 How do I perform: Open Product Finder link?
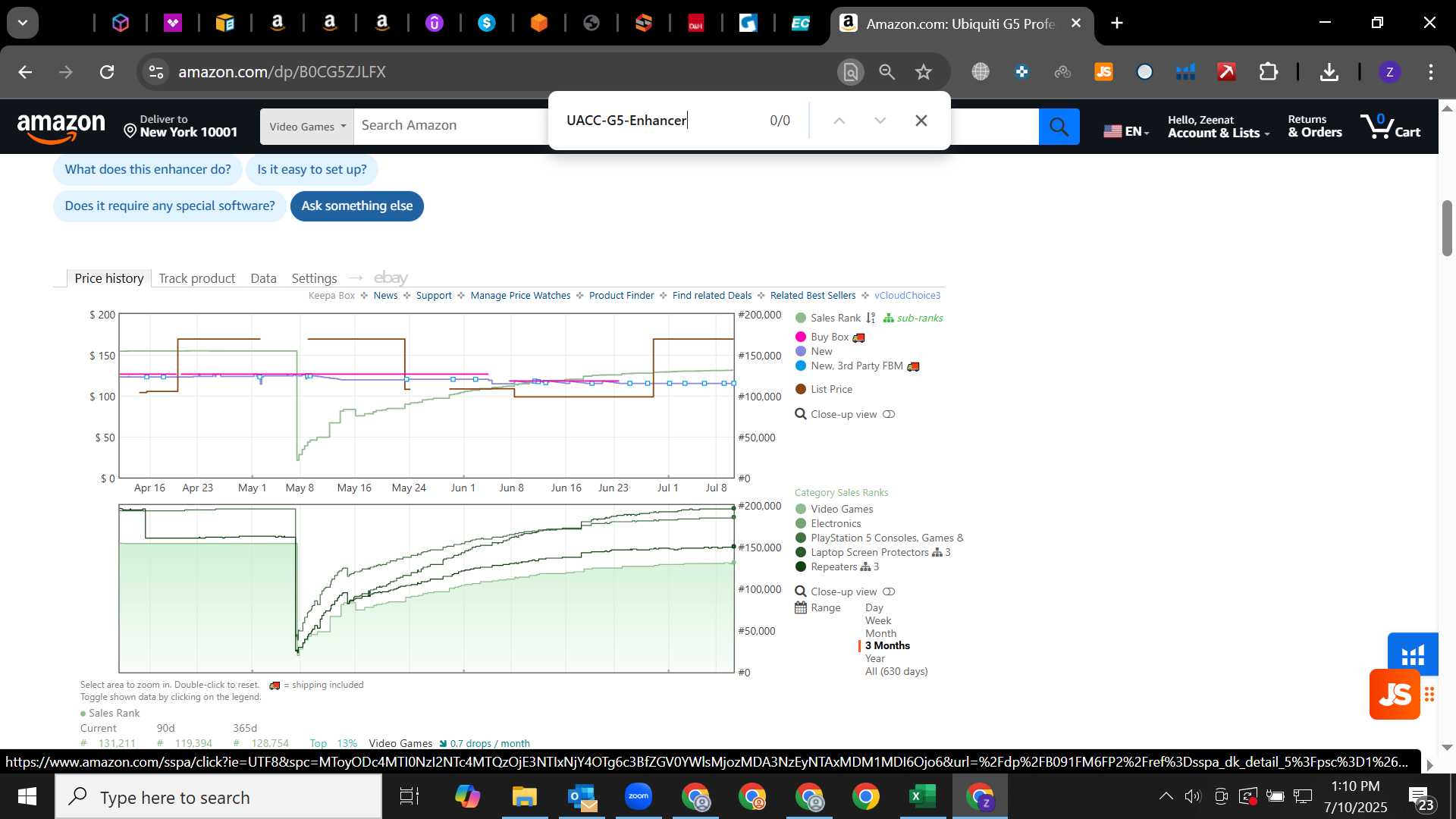pyautogui.click(x=621, y=296)
